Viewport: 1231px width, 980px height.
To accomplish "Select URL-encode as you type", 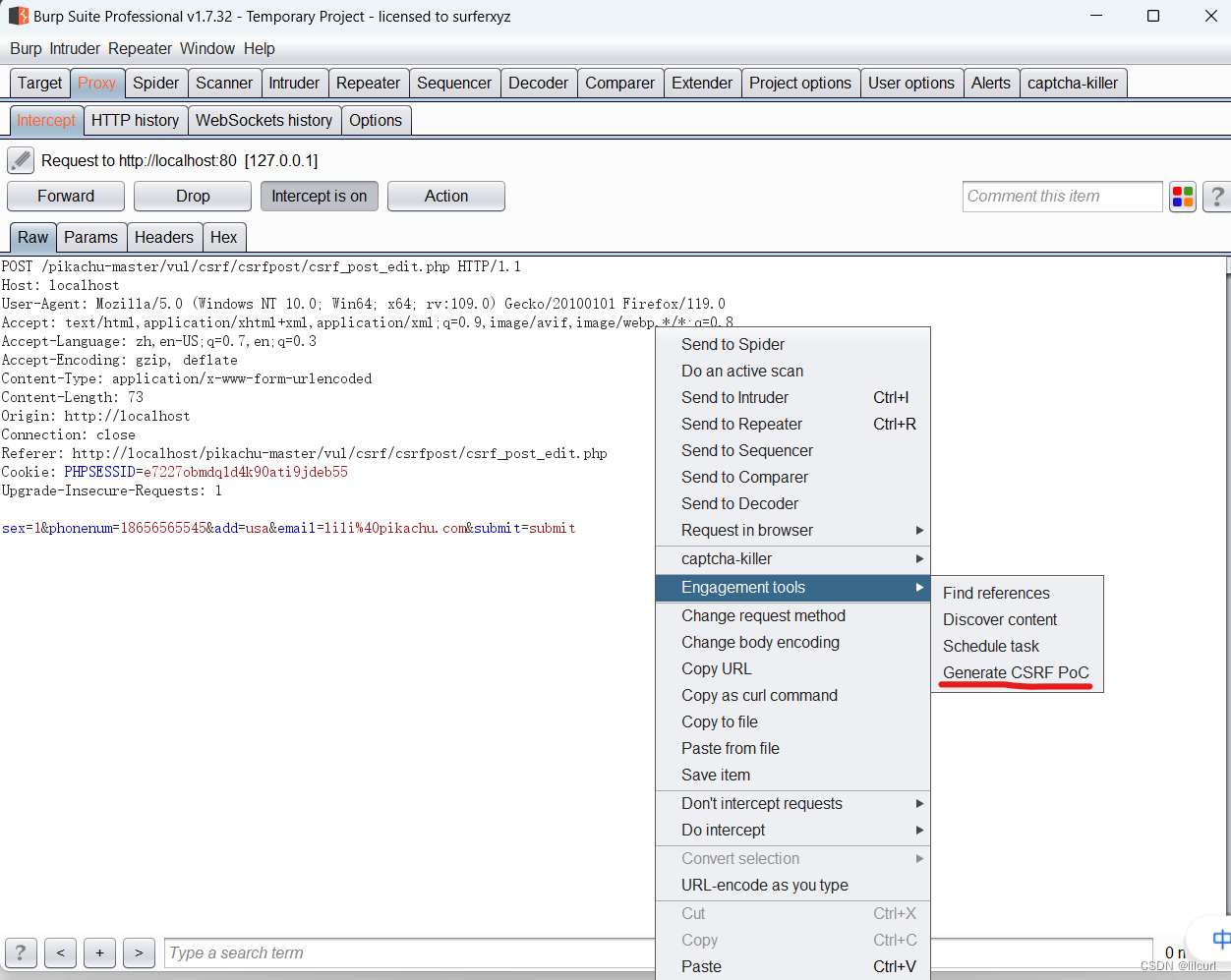I will (x=792, y=885).
